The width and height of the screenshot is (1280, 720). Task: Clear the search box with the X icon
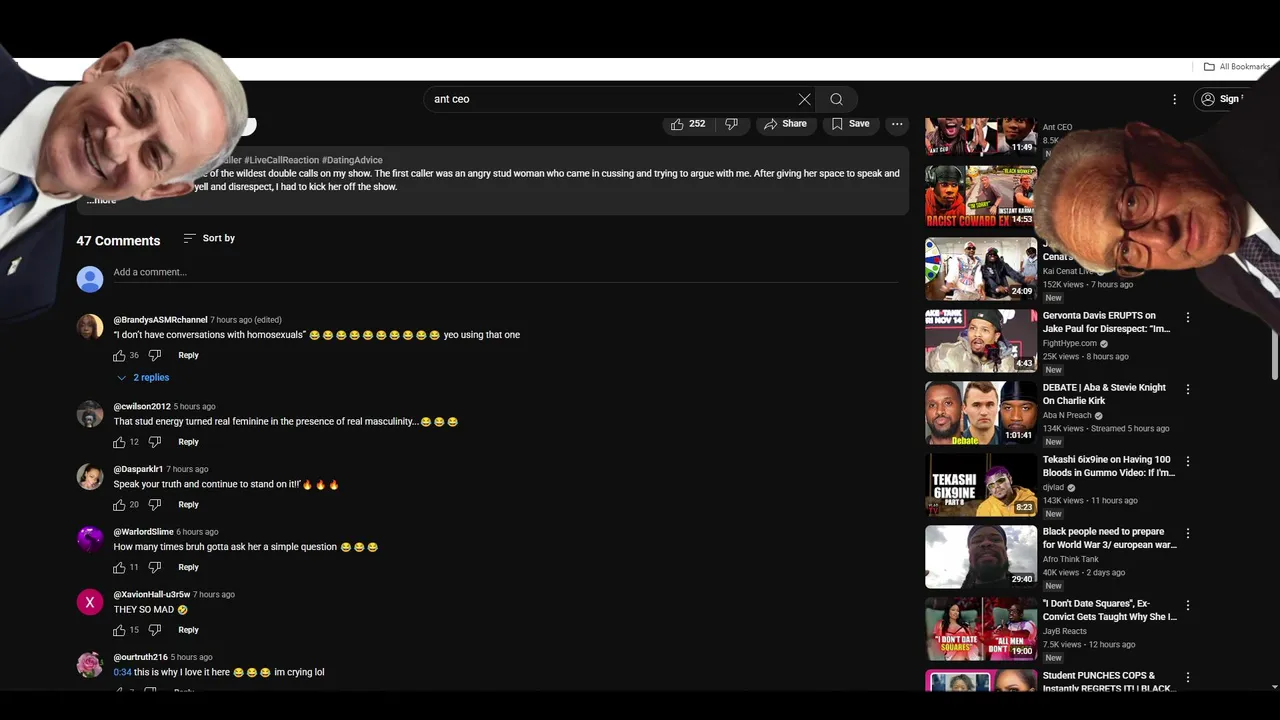804,99
